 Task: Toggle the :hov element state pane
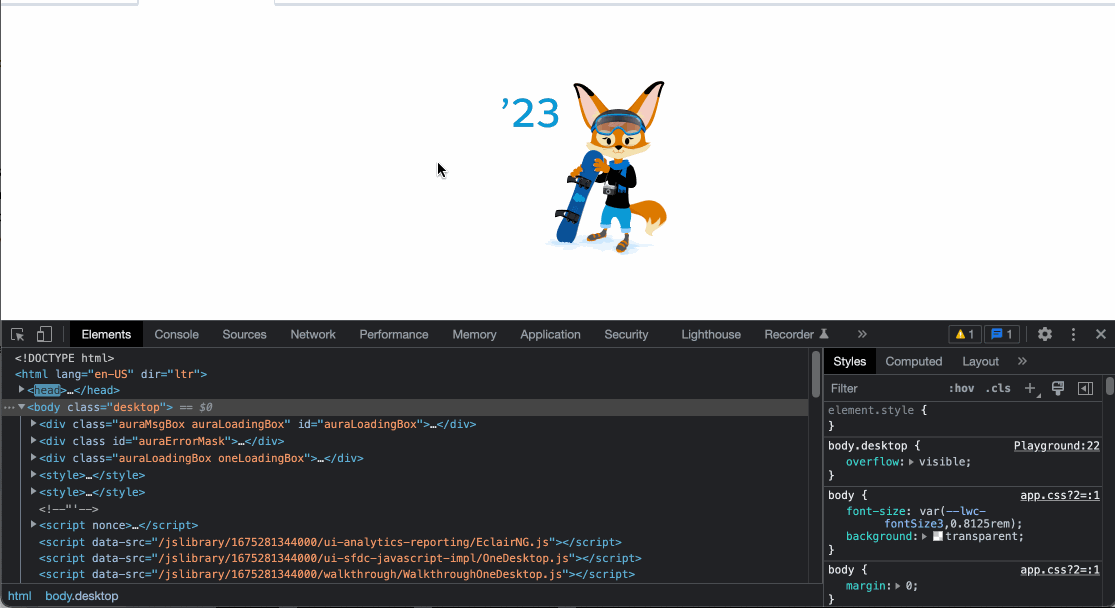962,388
